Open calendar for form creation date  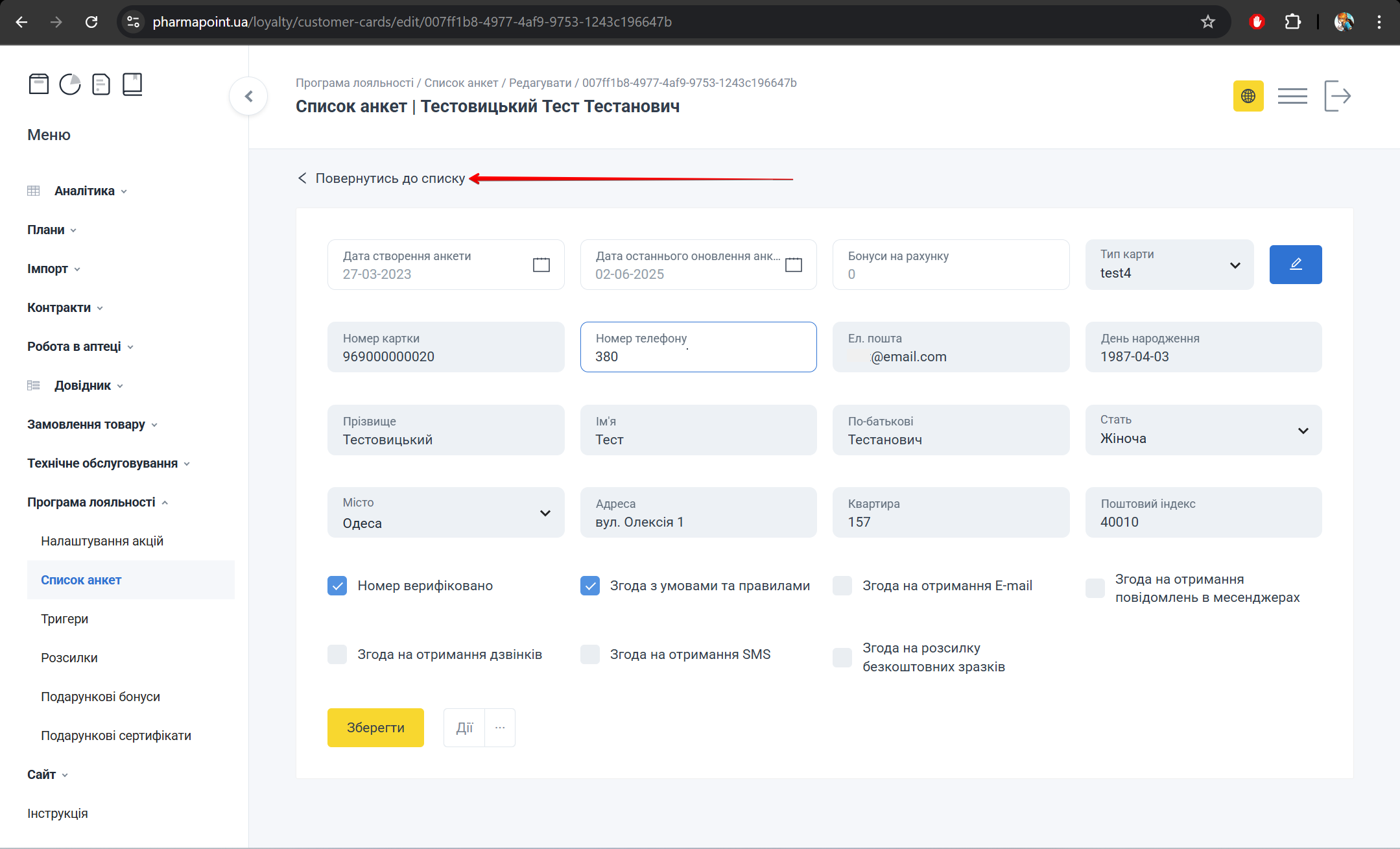[541, 265]
